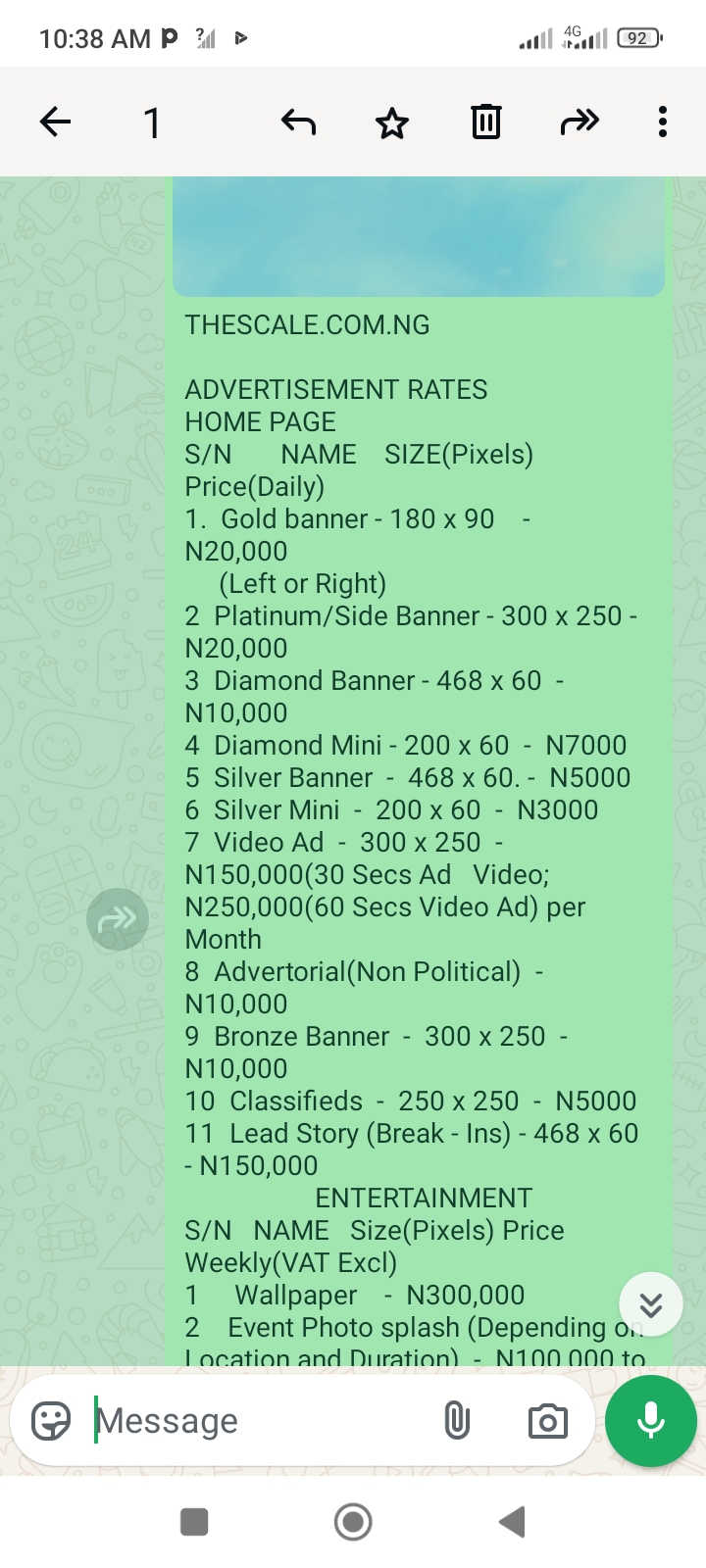Star the selected message

(392, 123)
